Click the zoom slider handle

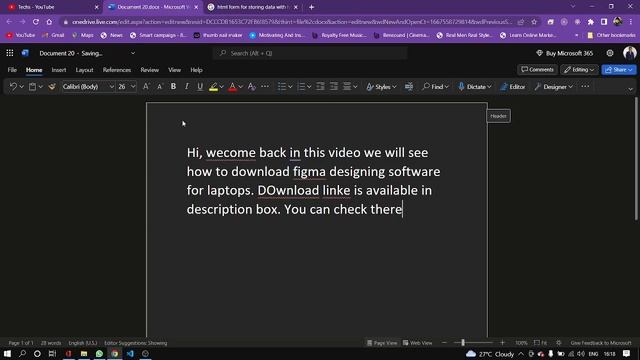click(463, 343)
